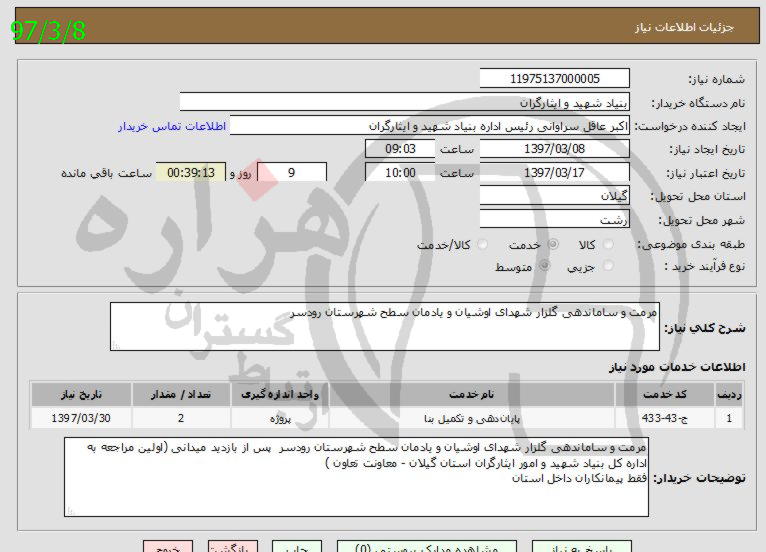Click the کد خدمت column header
This screenshot has width=766, height=552.
click(664, 395)
